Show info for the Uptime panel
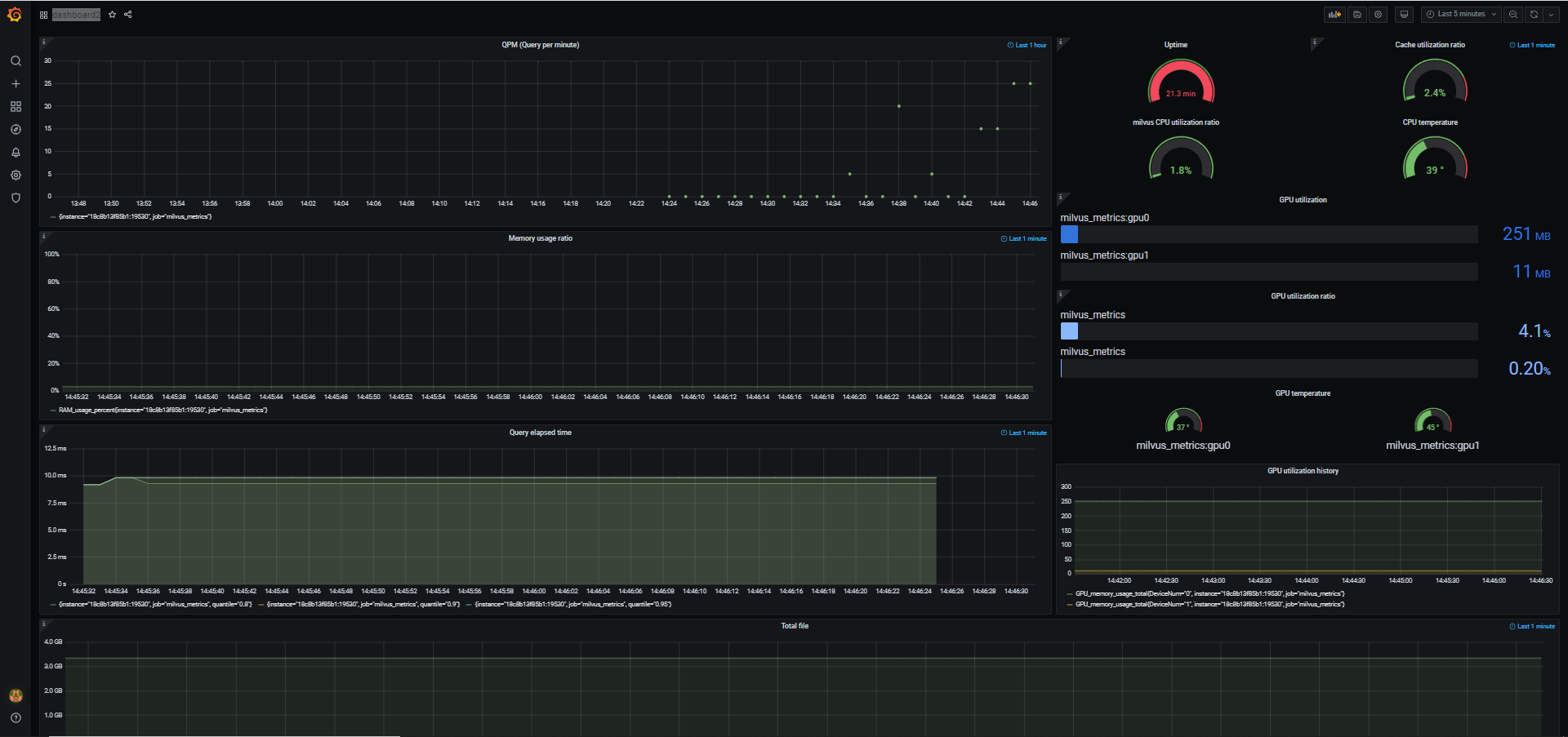1568x737 pixels. 1061,42
